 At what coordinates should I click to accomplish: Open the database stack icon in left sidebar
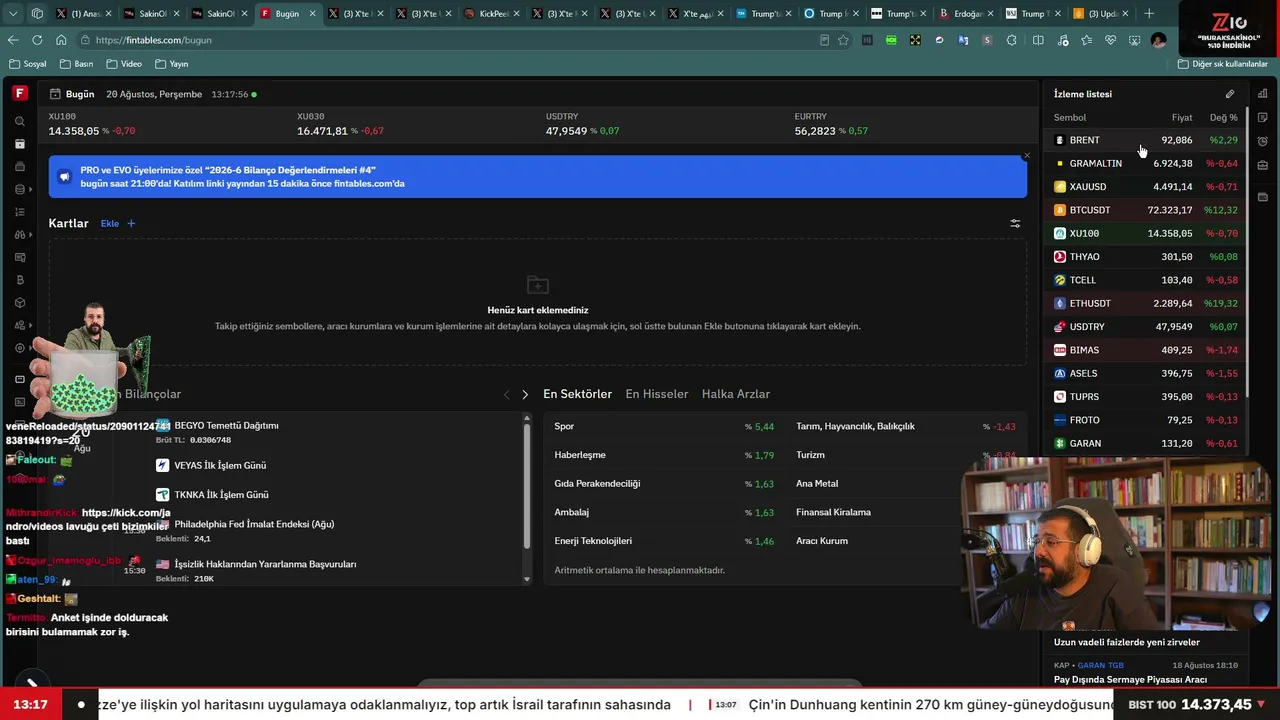(20, 190)
